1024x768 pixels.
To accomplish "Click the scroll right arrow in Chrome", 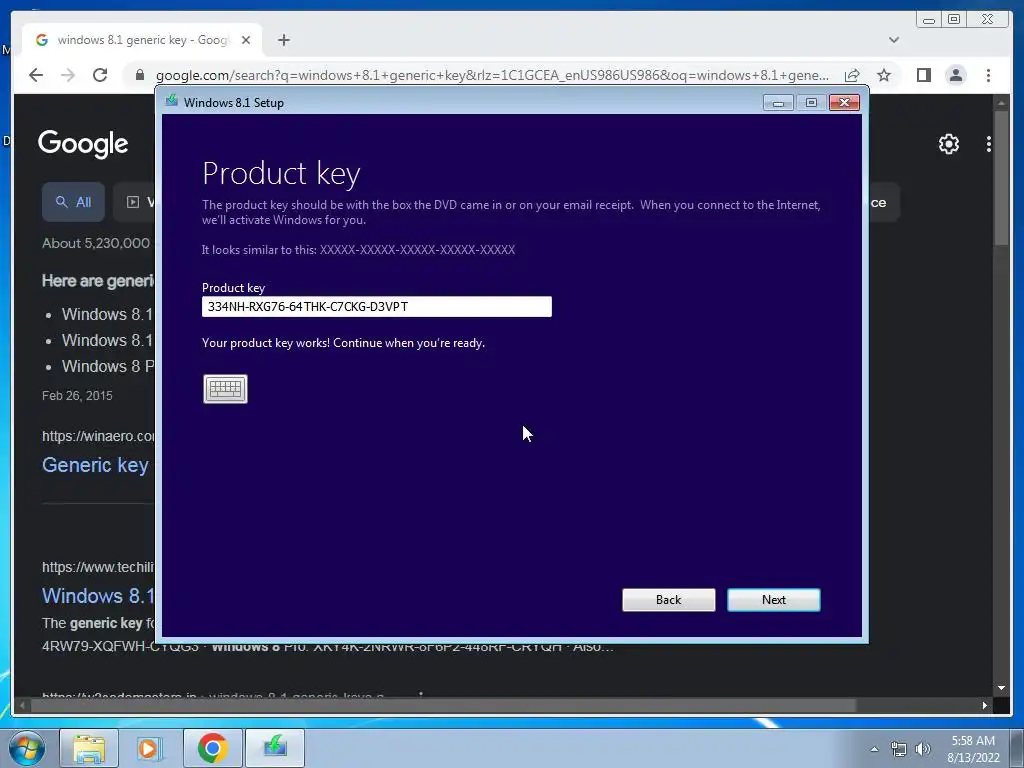I will pos(985,705).
